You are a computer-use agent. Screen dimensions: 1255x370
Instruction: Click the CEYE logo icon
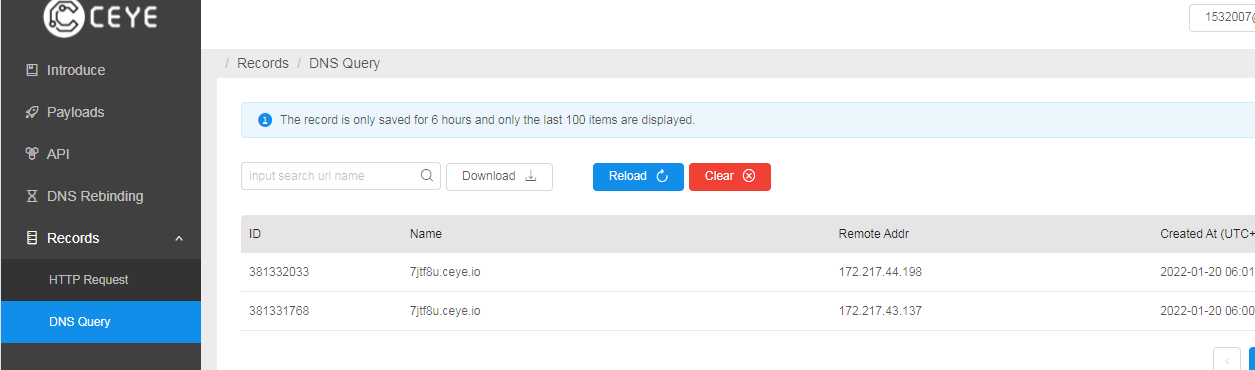tap(64, 17)
